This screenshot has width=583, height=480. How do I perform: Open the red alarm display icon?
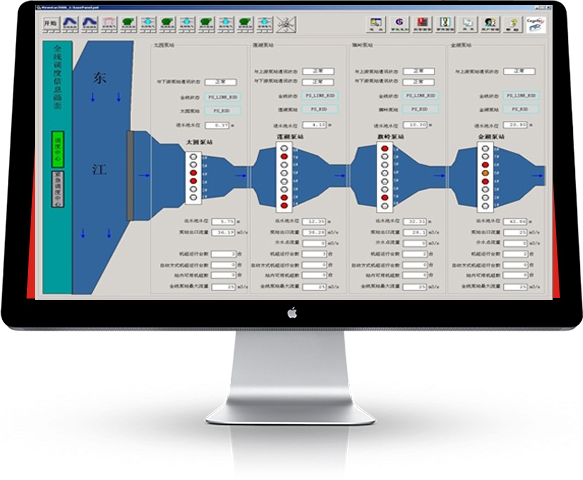point(422,25)
